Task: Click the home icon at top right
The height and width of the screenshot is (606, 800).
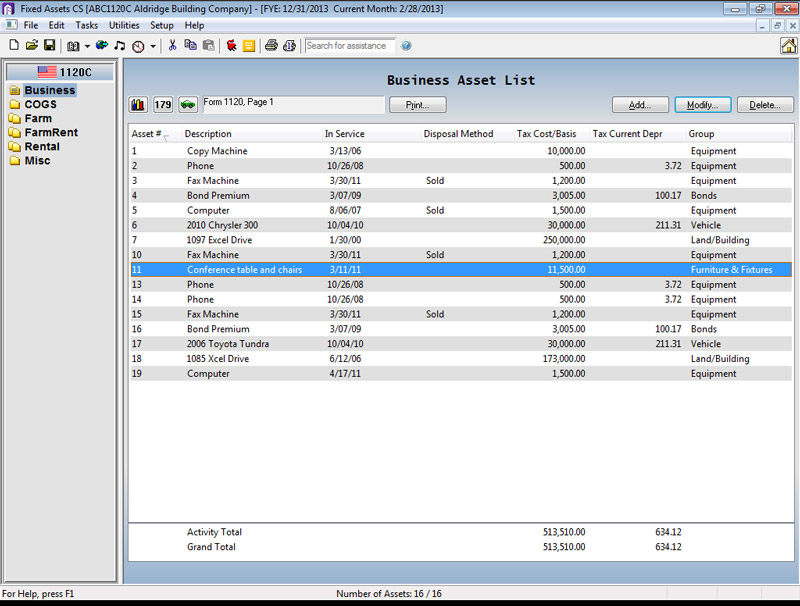Action: [788, 45]
